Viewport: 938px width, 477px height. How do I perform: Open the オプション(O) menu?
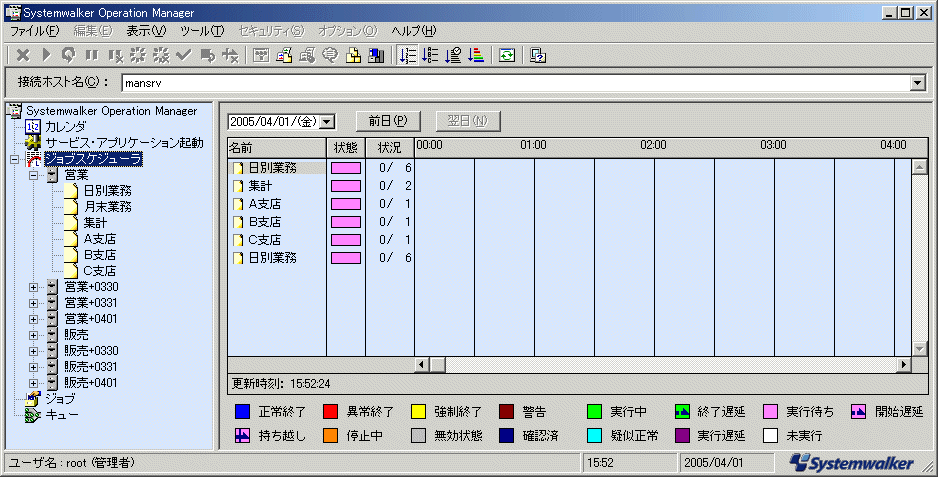pyautogui.click(x=348, y=31)
